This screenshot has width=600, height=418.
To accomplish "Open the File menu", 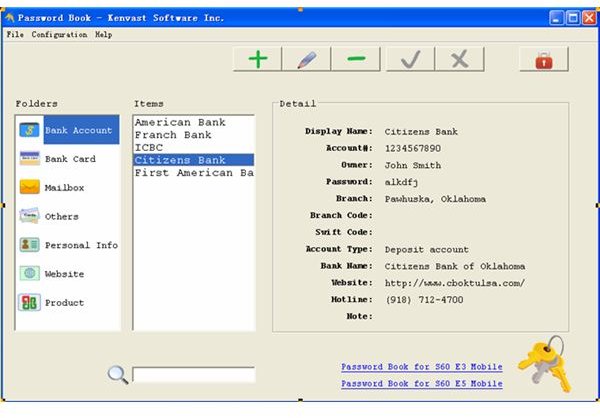I will coord(15,34).
